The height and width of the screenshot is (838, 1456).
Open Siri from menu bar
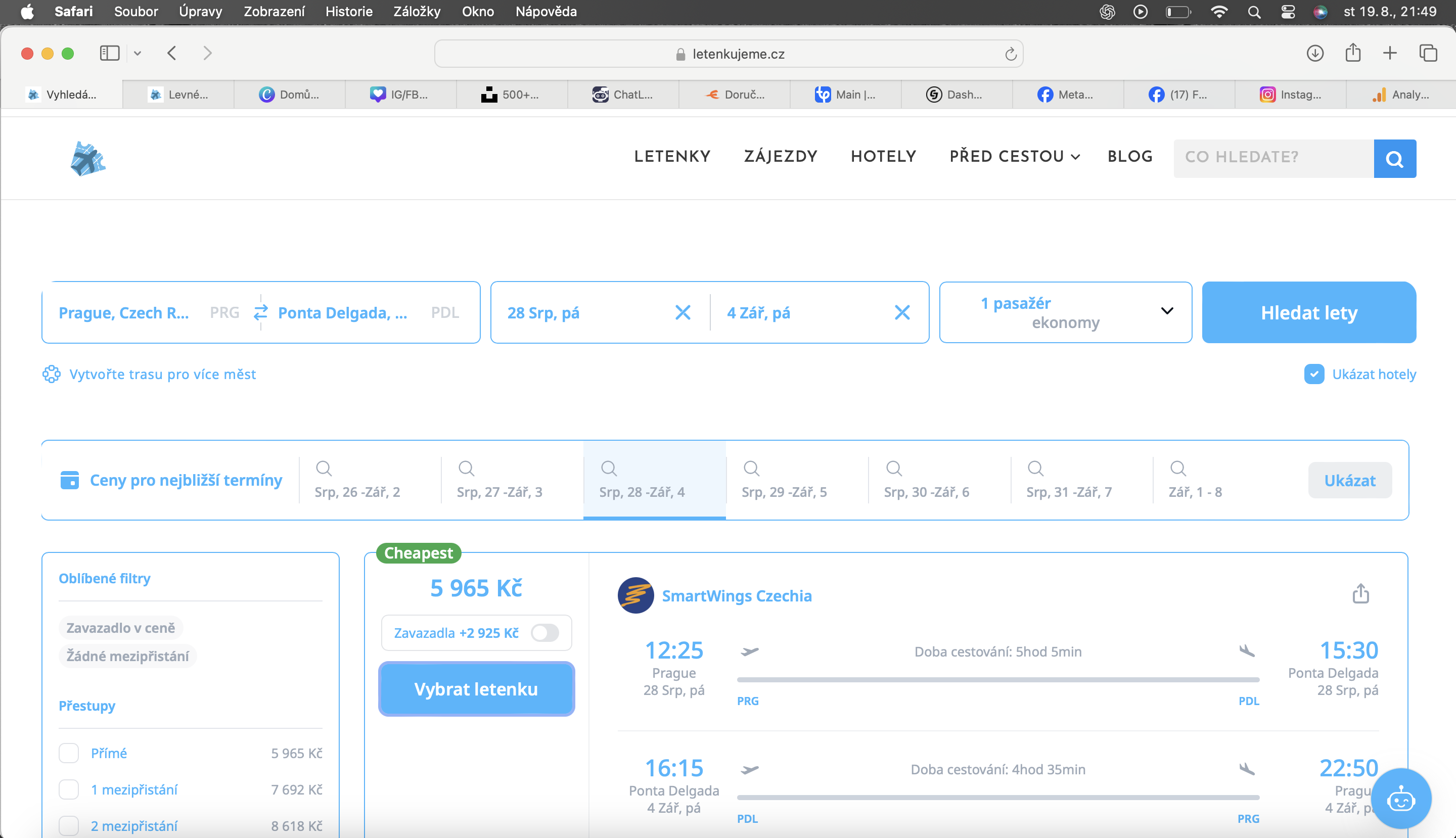pyautogui.click(x=1320, y=12)
